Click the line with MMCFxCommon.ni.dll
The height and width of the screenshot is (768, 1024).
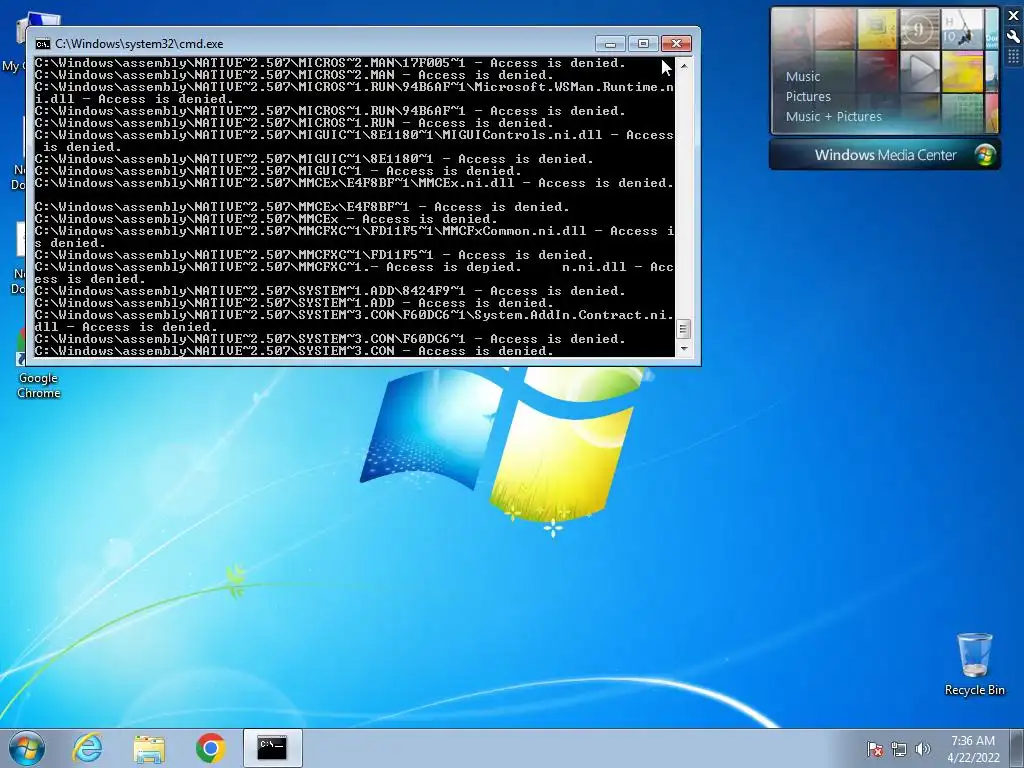click(x=354, y=231)
